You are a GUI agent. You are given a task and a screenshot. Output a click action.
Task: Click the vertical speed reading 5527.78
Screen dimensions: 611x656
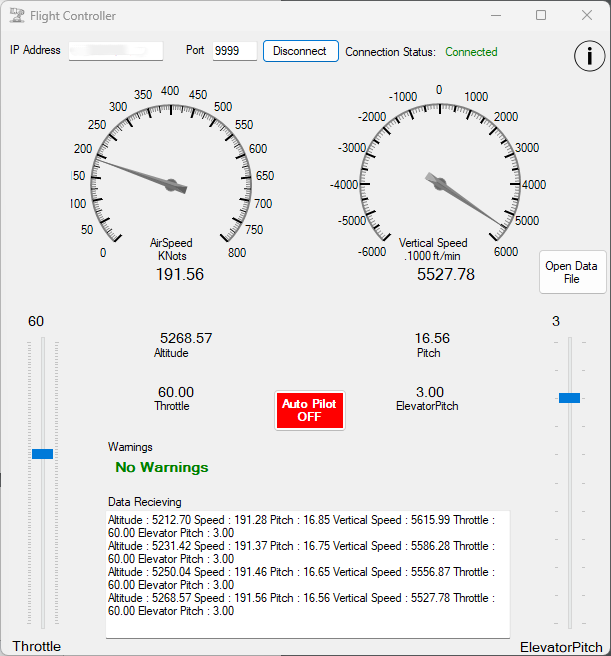[x=446, y=274]
